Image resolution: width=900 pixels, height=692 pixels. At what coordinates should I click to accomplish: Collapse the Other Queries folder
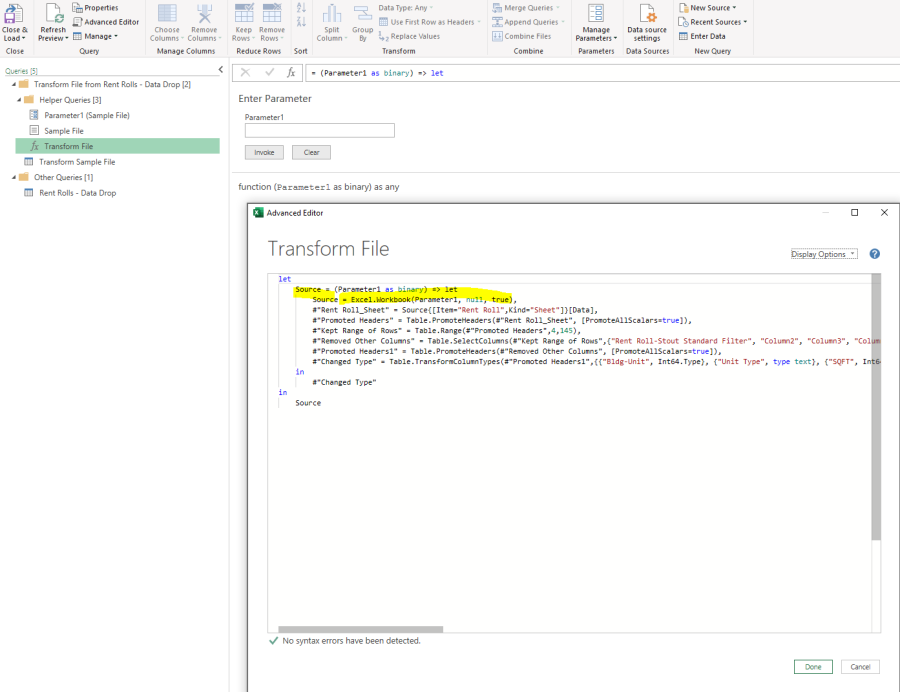coord(14,177)
